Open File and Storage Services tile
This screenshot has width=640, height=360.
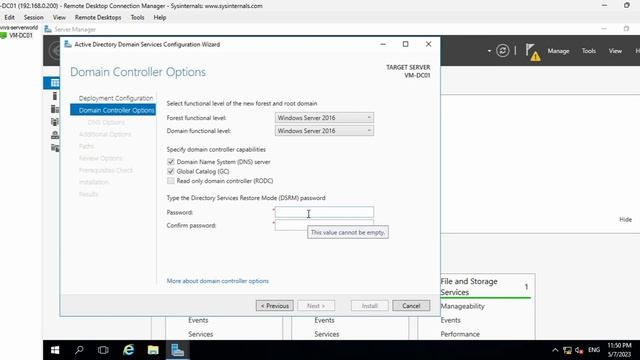[469, 287]
